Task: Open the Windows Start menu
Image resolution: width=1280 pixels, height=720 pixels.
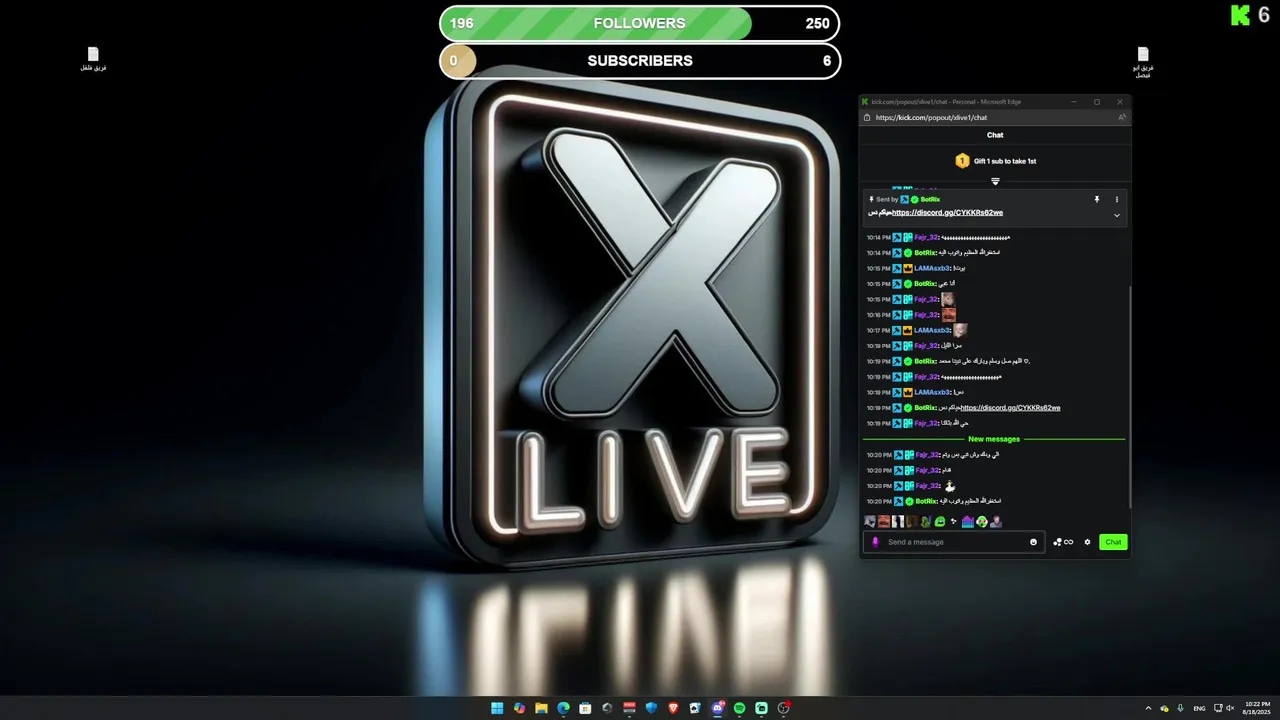Action: [x=497, y=708]
